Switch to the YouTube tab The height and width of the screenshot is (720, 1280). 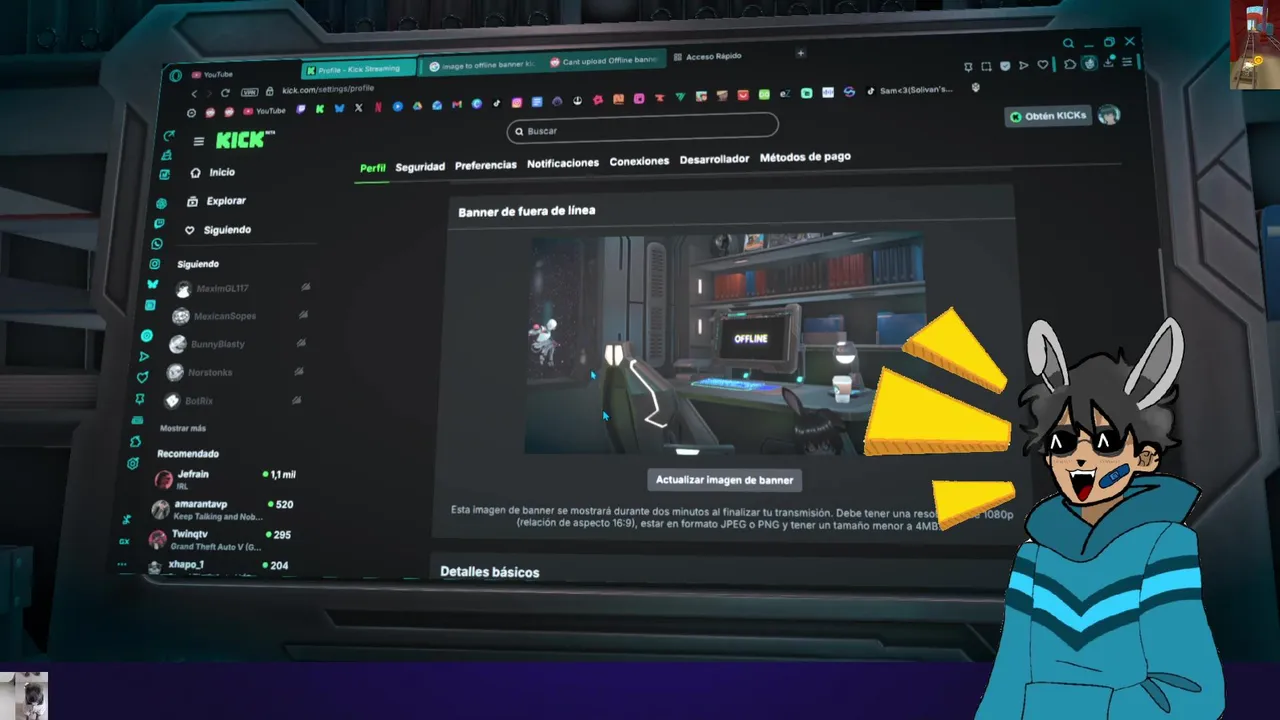point(212,74)
